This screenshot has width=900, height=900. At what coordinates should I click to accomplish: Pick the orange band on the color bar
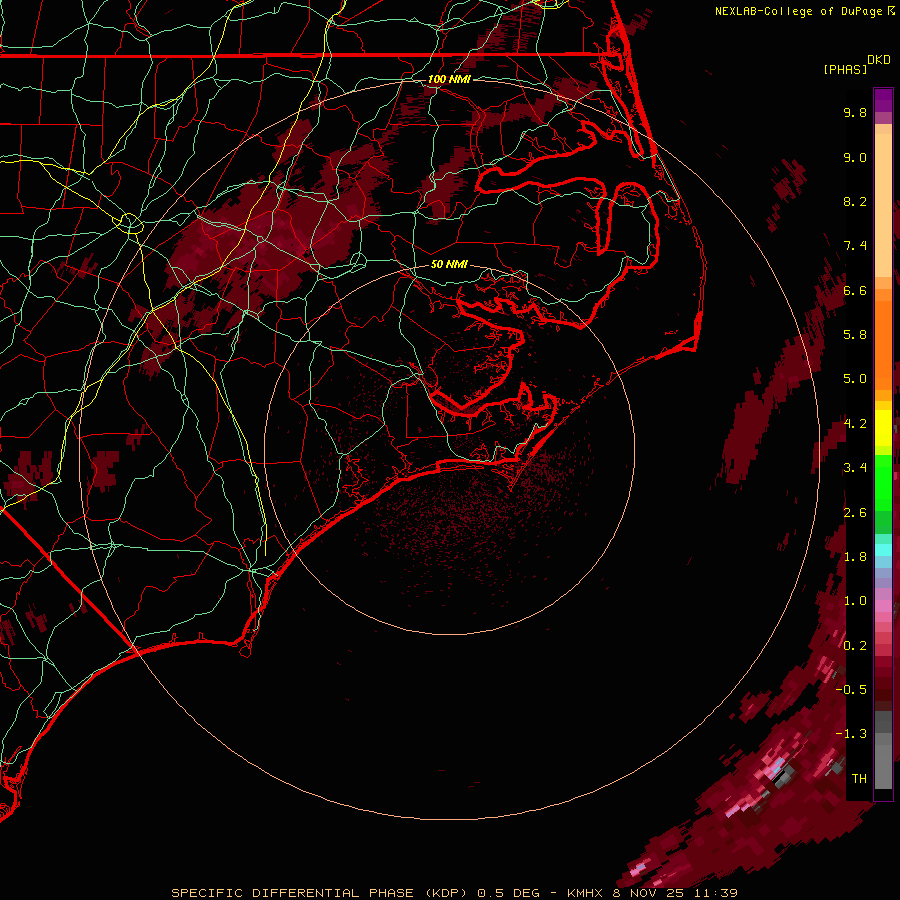[x=883, y=344]
